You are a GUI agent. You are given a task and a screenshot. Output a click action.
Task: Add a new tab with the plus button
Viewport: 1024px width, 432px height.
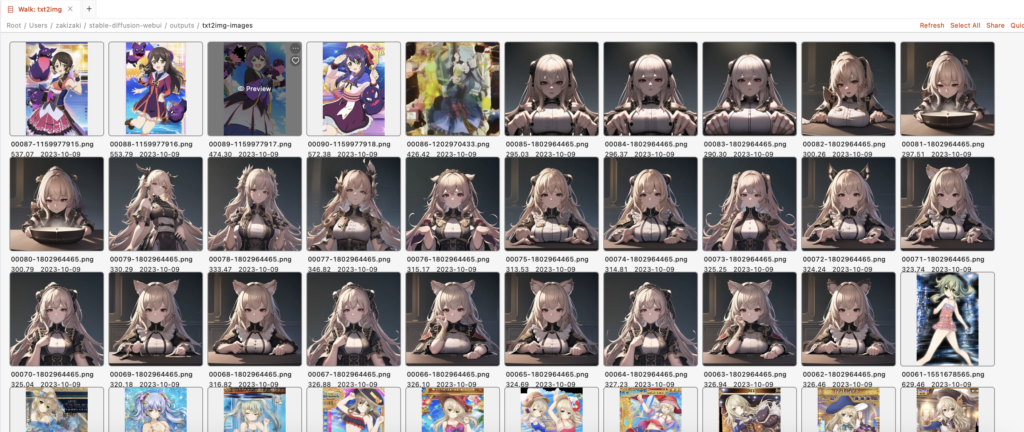pos(89,8)
